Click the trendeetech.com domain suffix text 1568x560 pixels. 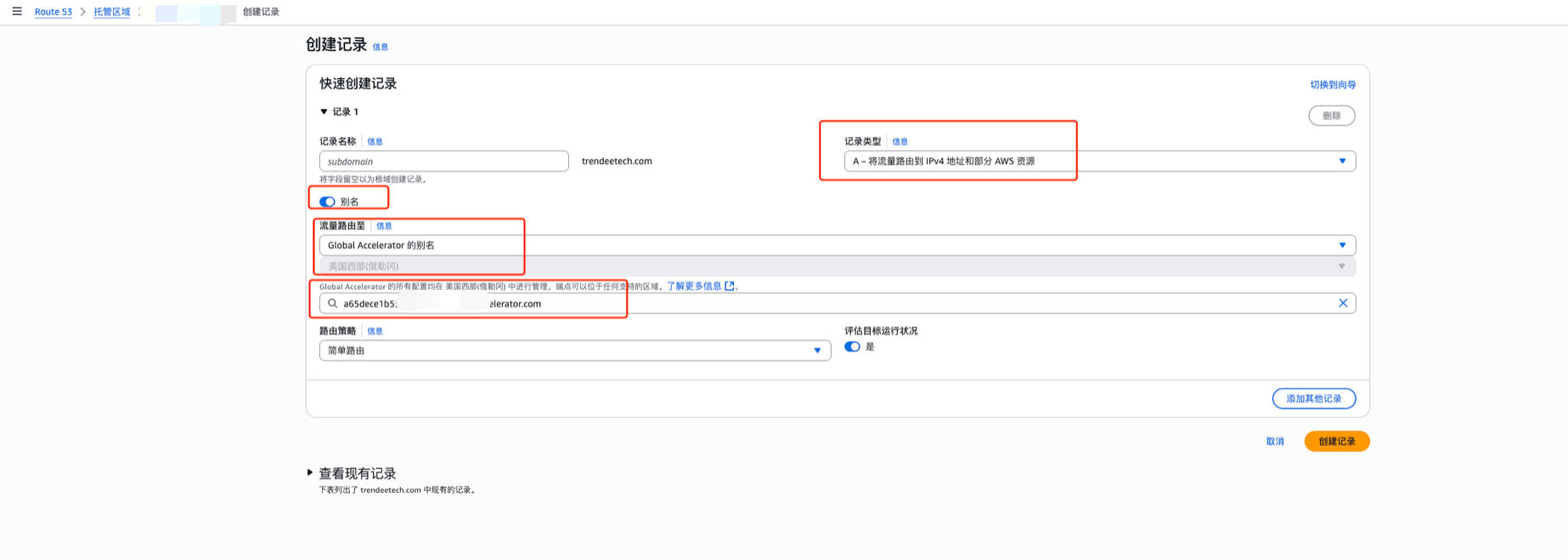pyautogui.click(x=617, y=161)
